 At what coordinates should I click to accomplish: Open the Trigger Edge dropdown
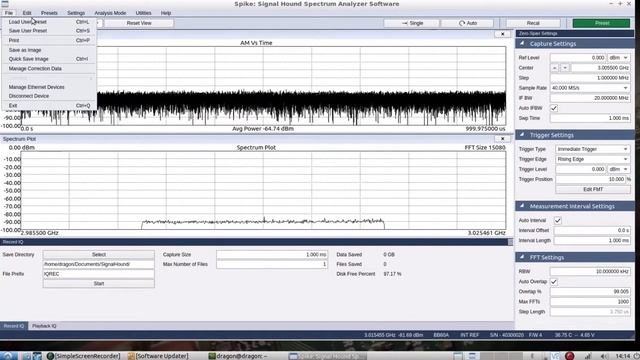click(x=593, y=159)
